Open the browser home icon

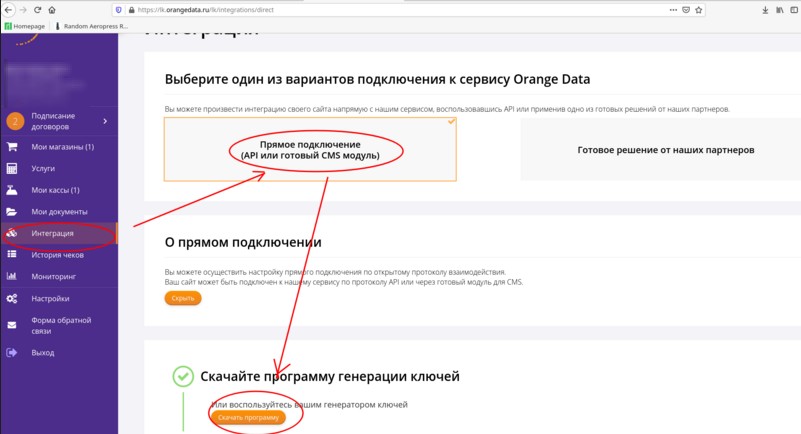click(x=52, y=10)
